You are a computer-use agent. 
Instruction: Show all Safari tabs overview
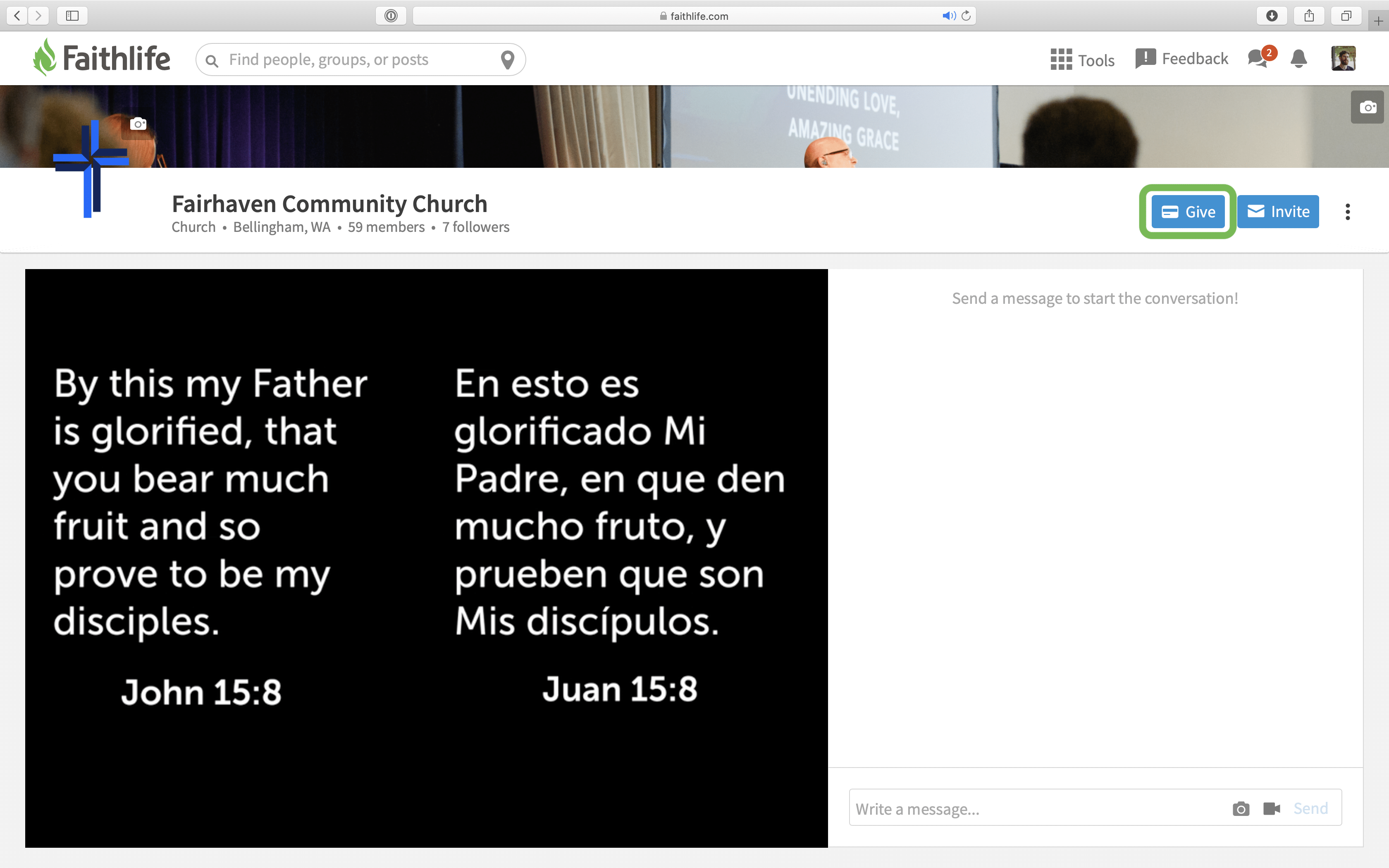1346,16
